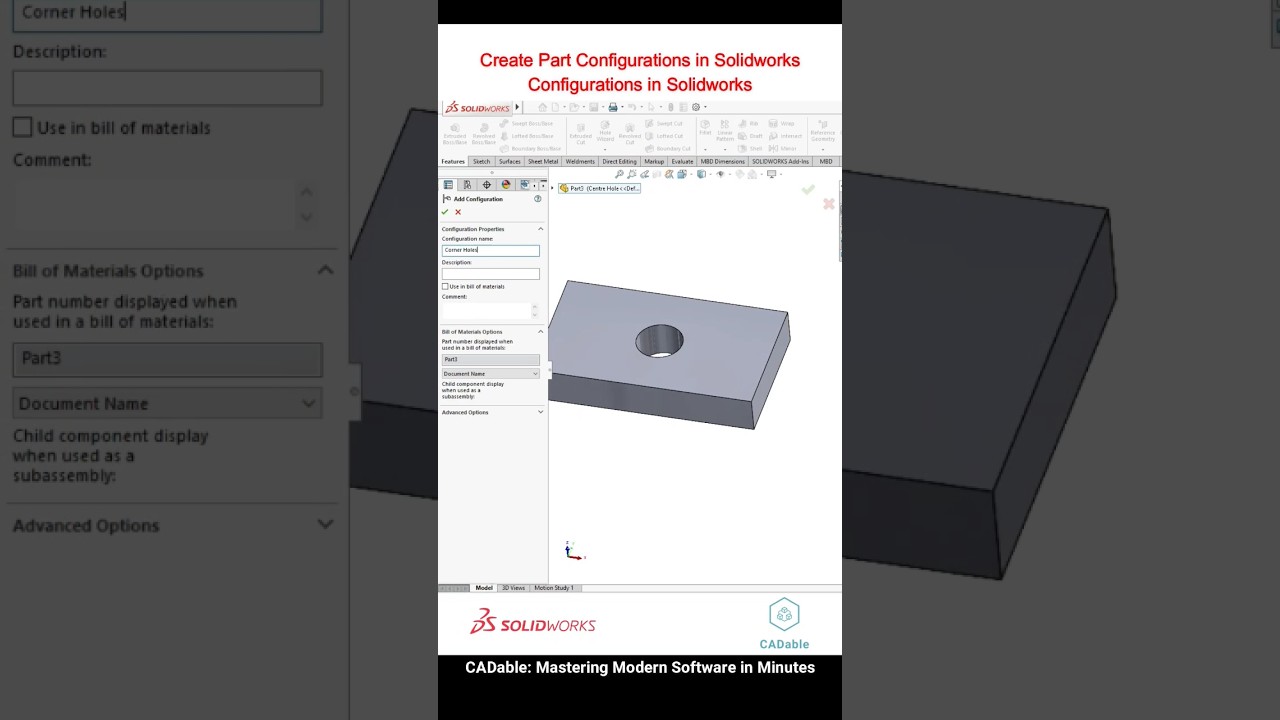
Task: Select the Hole Wizard tool
Action: pos(605,131)
